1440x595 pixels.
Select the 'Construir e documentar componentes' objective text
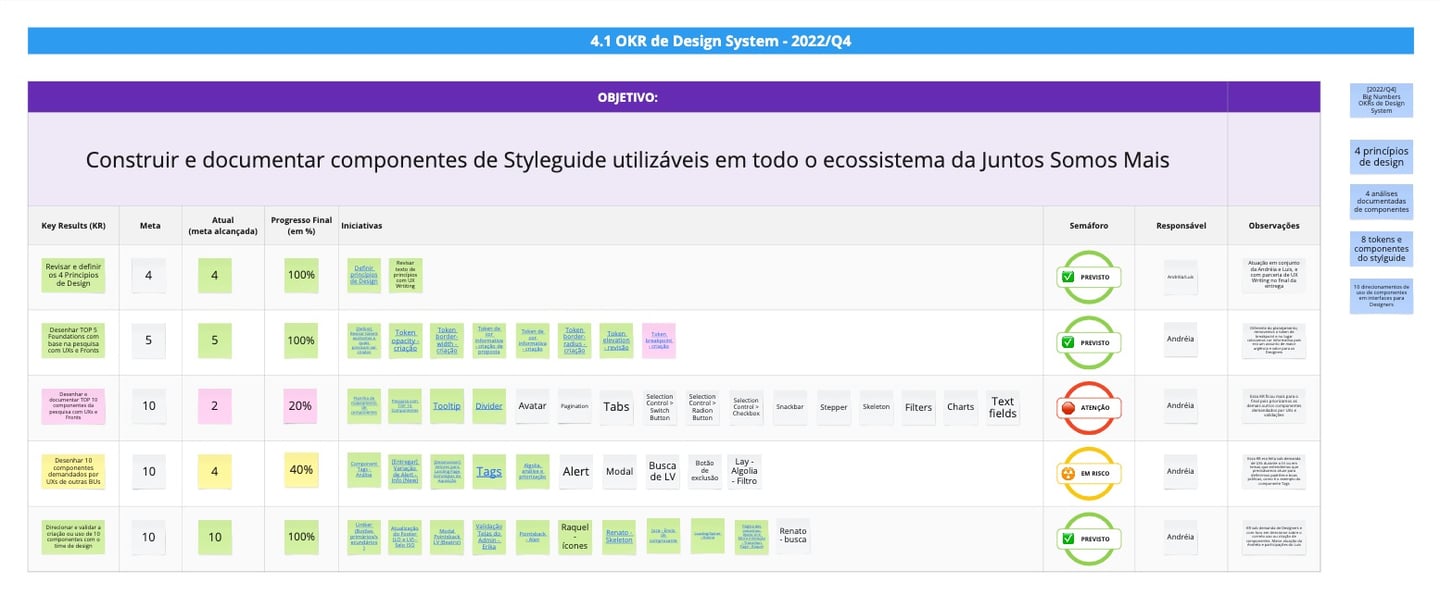pyautogui.click(x=627, y=160)
